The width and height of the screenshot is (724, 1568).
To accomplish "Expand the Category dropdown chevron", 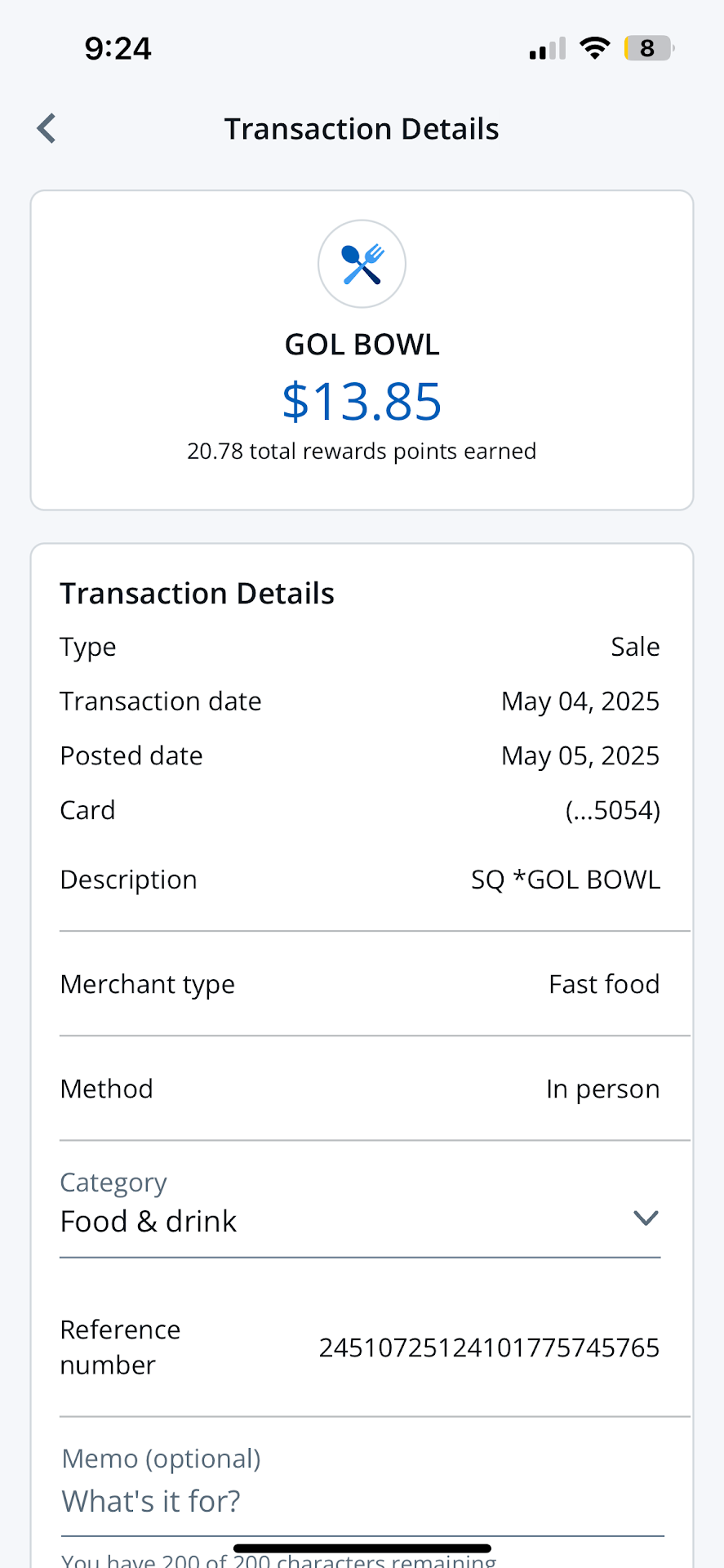I will 646,1218.
